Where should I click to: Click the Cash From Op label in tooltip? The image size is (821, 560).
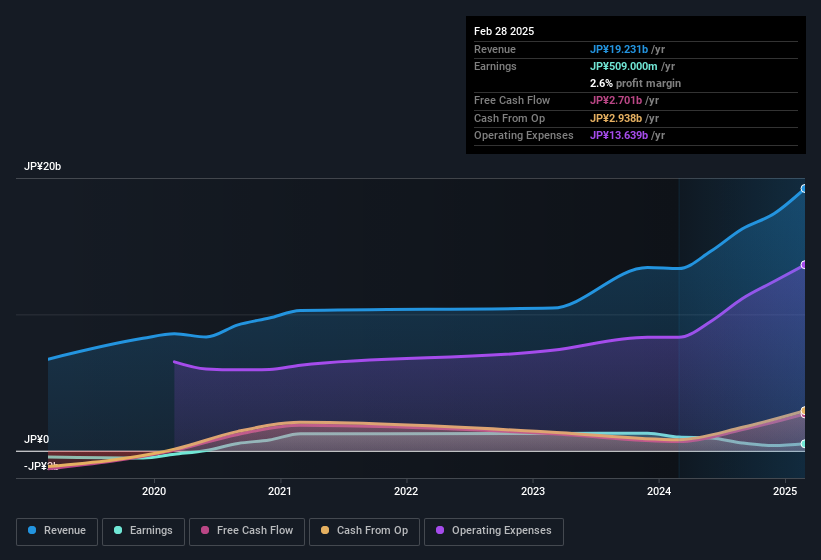point(509,118)
